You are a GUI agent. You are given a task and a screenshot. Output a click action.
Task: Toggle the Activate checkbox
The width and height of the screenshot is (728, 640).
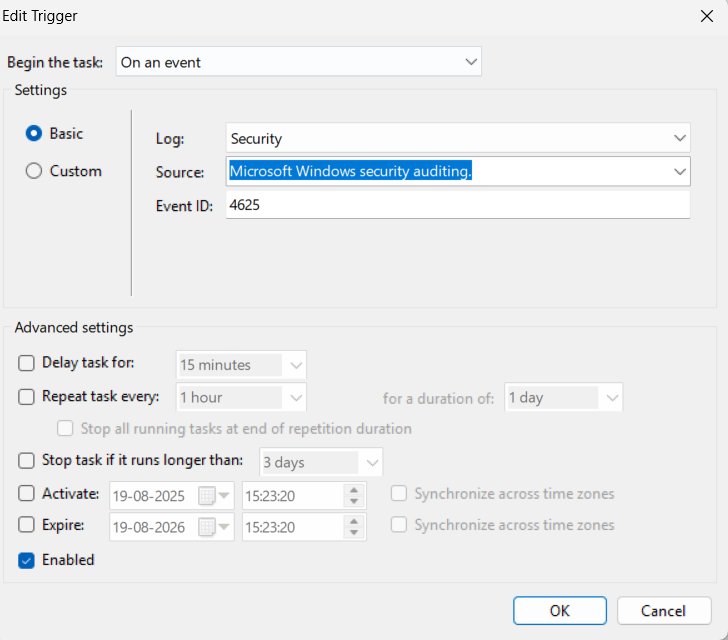coord(27,494)
